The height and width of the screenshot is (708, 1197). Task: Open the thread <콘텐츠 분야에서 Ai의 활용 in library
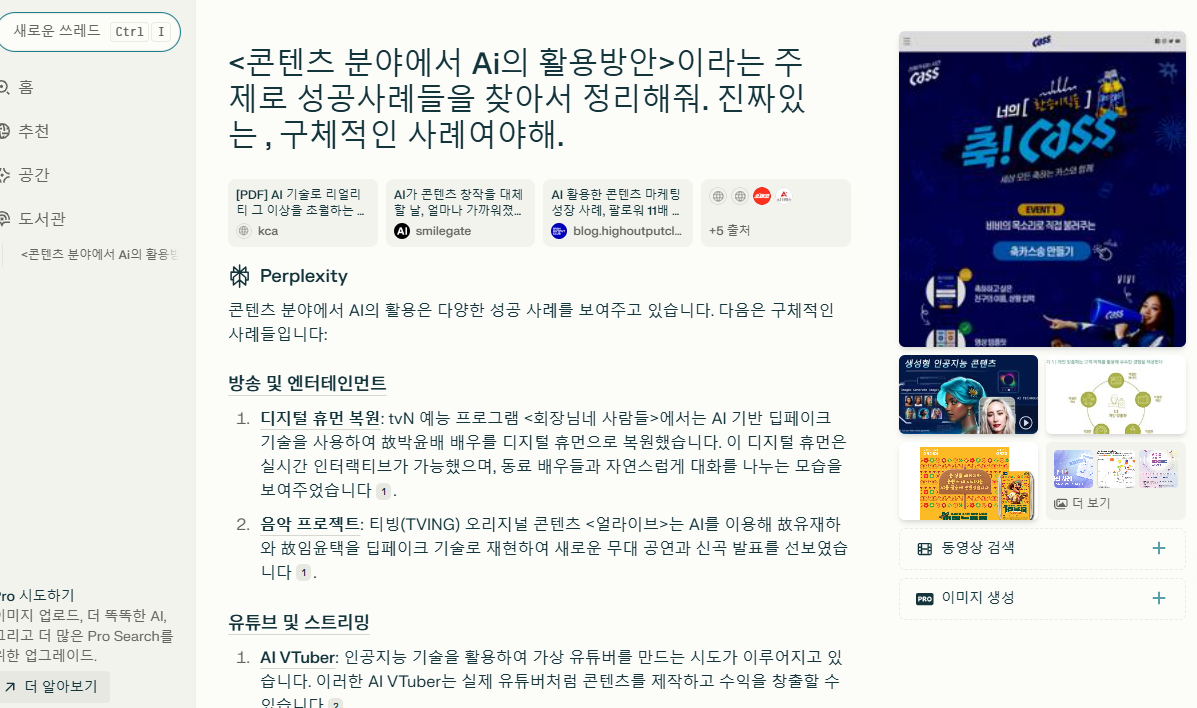99,254
